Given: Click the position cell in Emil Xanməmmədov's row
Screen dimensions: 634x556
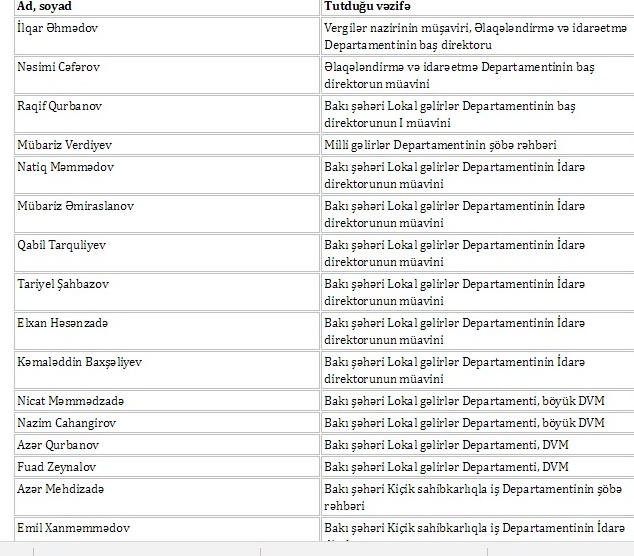Looking at the screenshot, I should tap(478, 530).
